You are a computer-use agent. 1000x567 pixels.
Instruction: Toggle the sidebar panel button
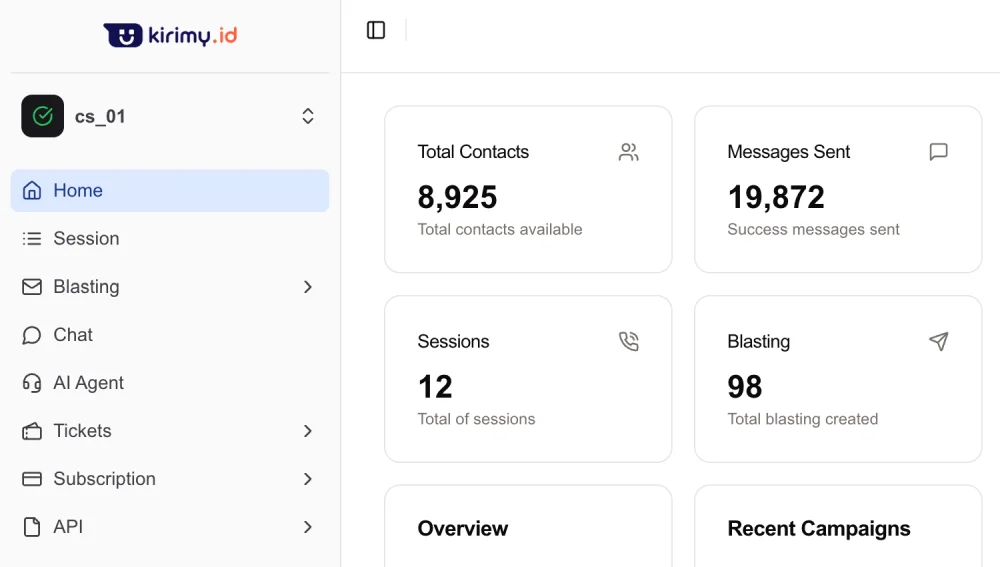[x=376, y=30]
